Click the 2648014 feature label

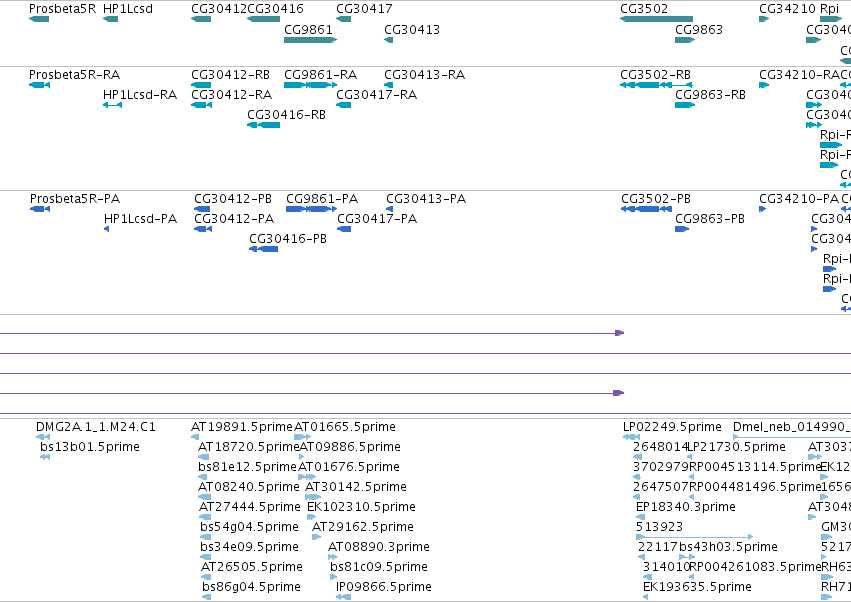tap(661, 447)
